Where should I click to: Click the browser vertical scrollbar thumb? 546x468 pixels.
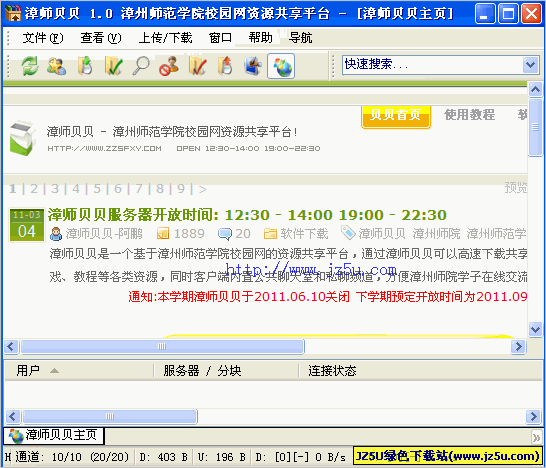pos(535,127)
